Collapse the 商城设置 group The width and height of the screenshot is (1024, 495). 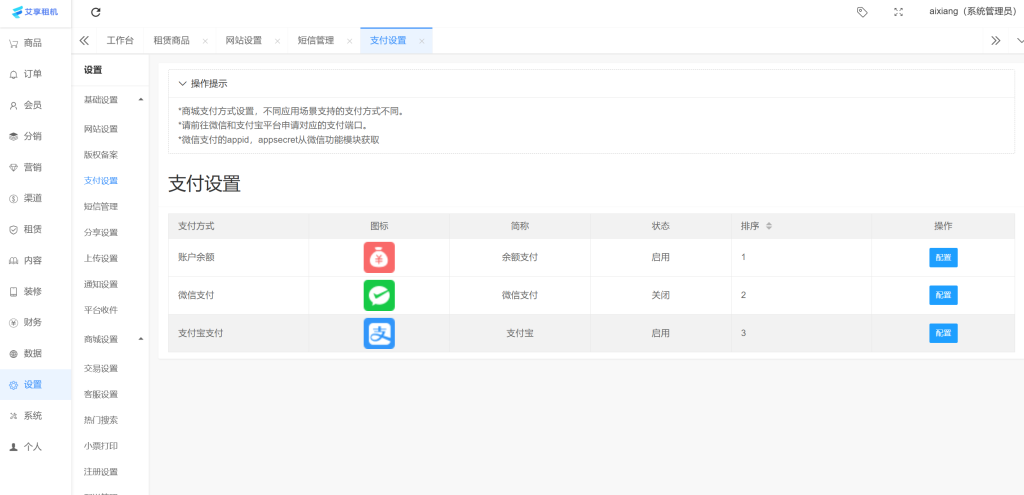[141, 339]
